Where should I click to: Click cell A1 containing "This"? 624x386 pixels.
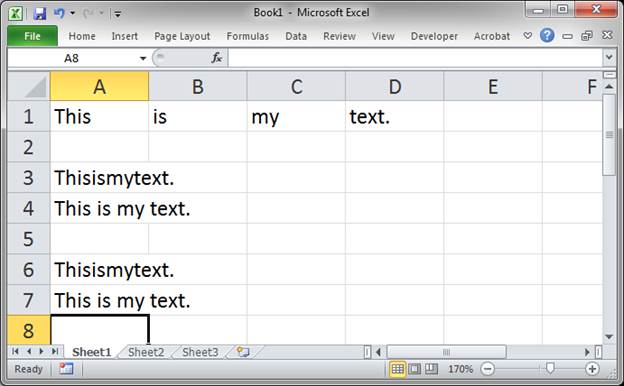coord(99,116)
